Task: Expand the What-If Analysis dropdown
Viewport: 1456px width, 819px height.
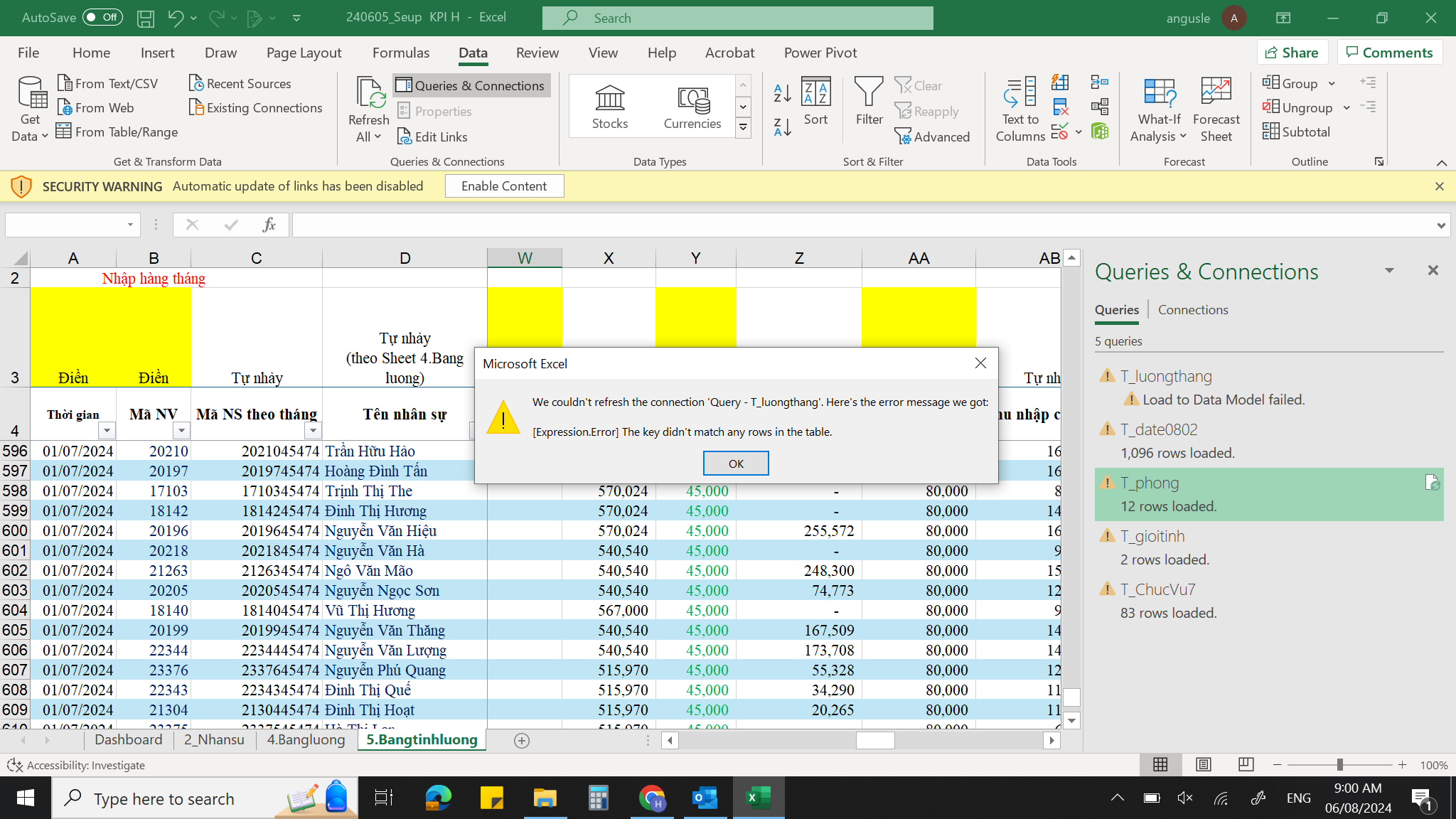Action: 1158,109
